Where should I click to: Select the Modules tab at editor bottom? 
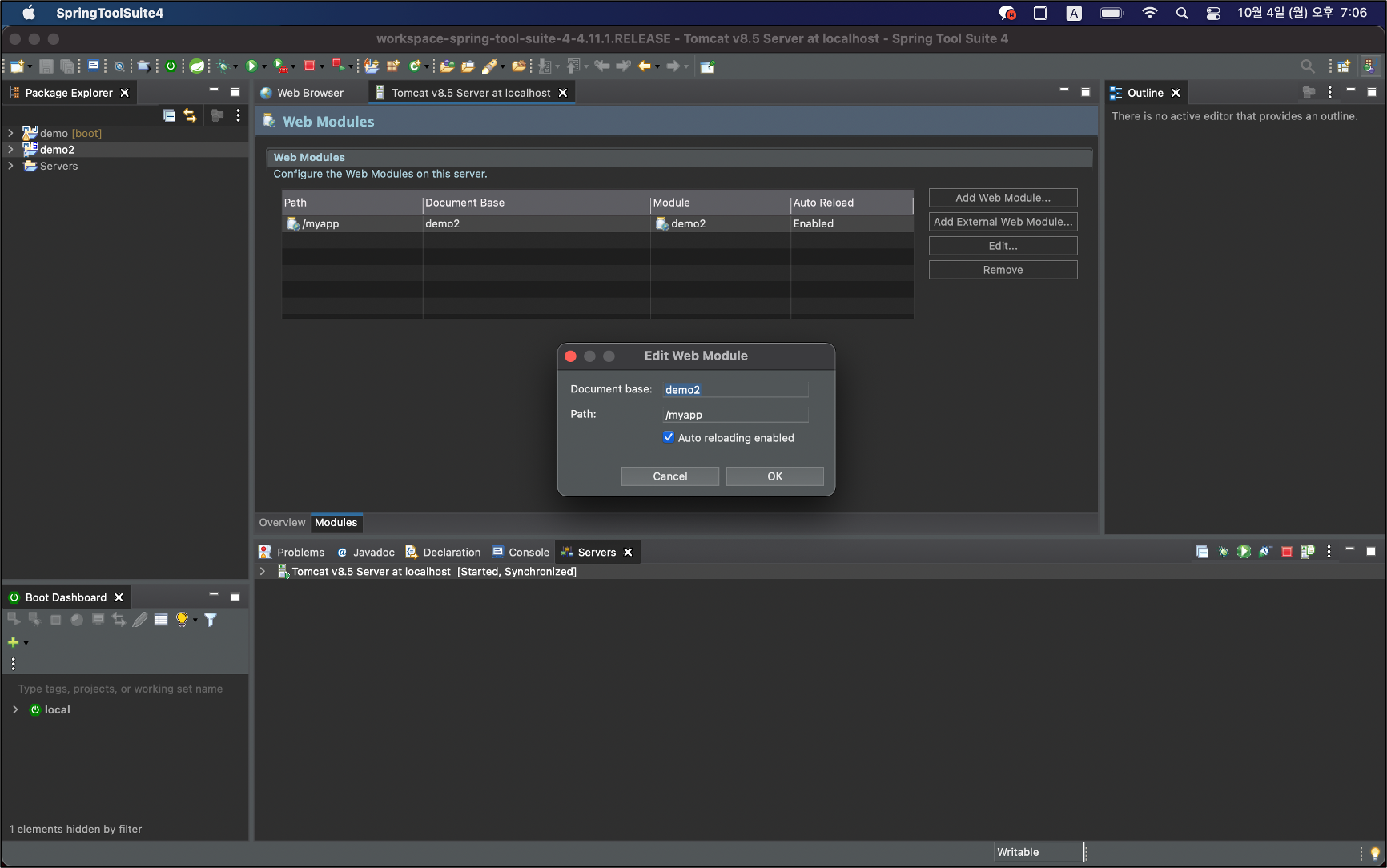[336, 522]
